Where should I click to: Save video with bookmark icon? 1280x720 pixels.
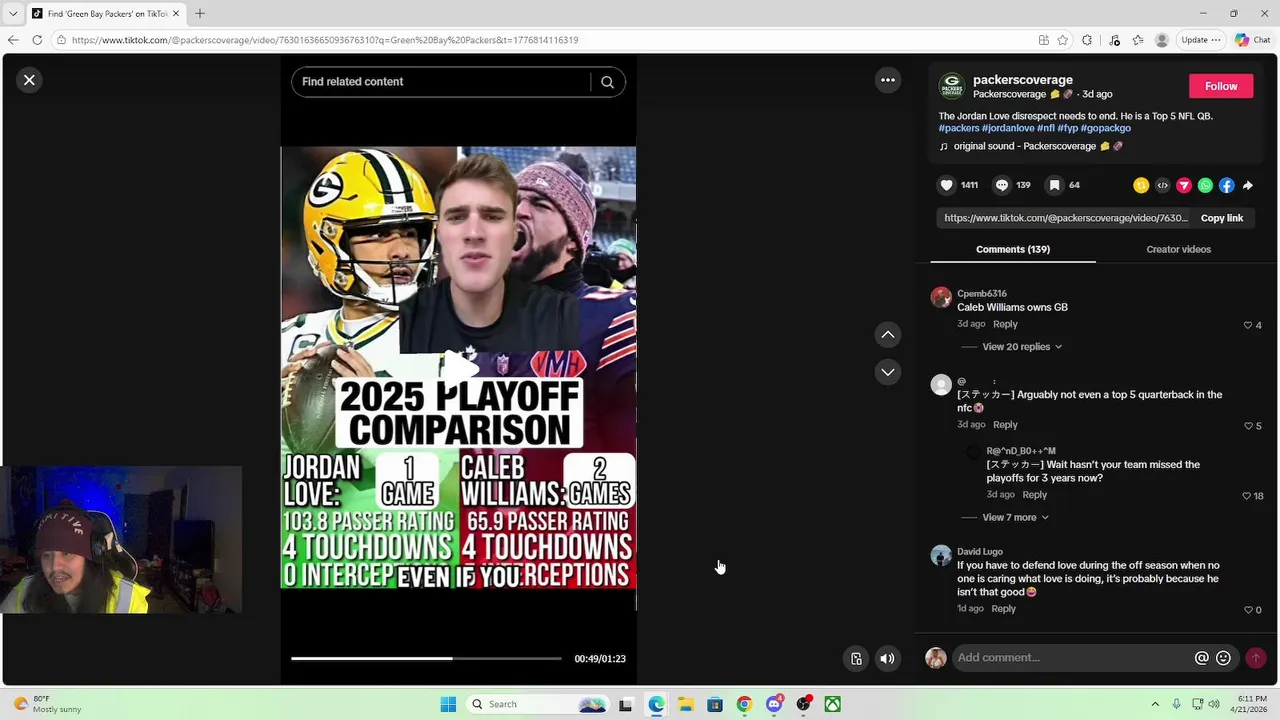(1054, 185)
